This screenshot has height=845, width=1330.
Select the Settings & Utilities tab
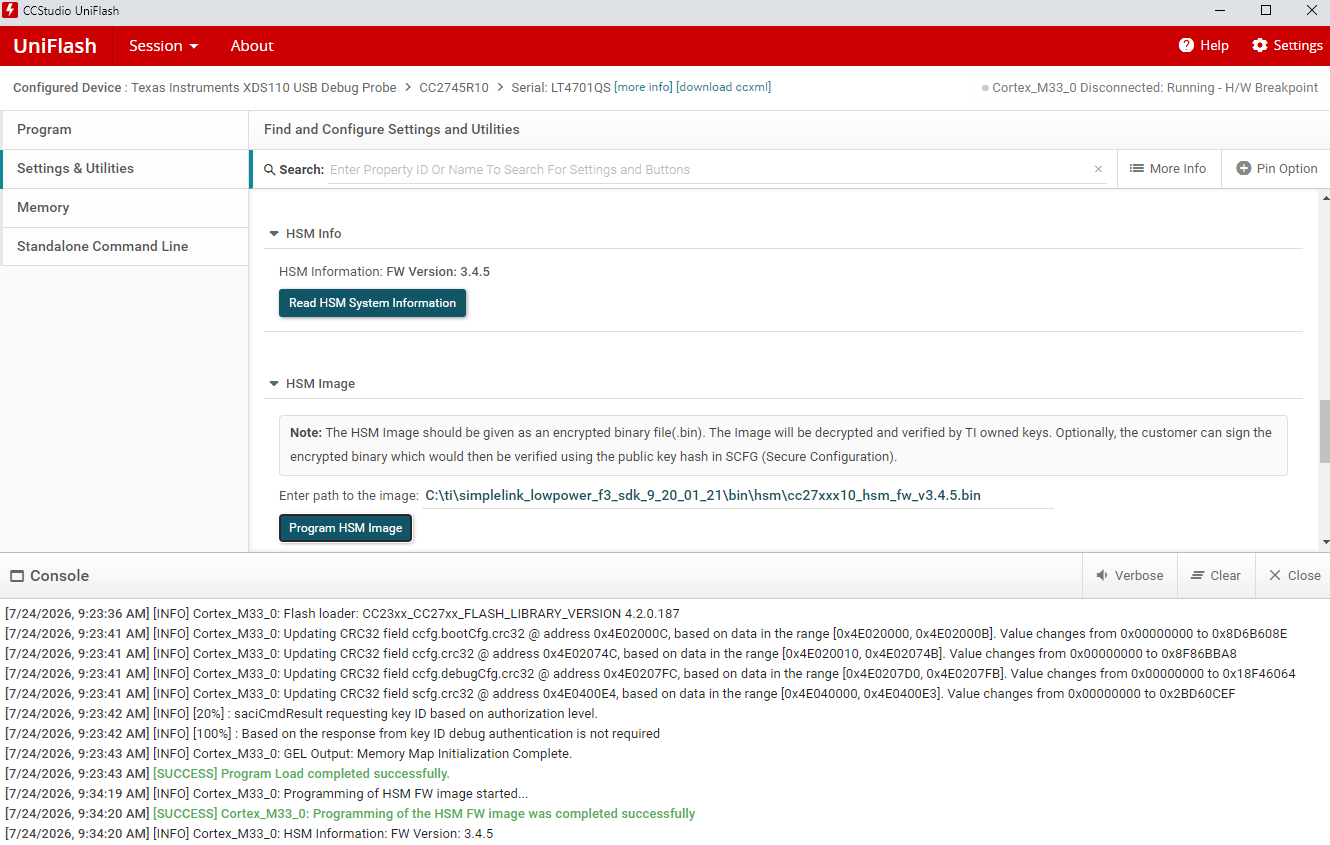click(125, 169)
